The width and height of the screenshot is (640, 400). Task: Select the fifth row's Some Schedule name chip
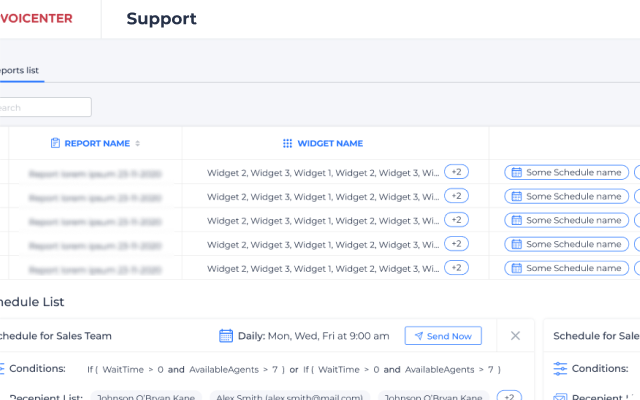click(x=567, y=268)
